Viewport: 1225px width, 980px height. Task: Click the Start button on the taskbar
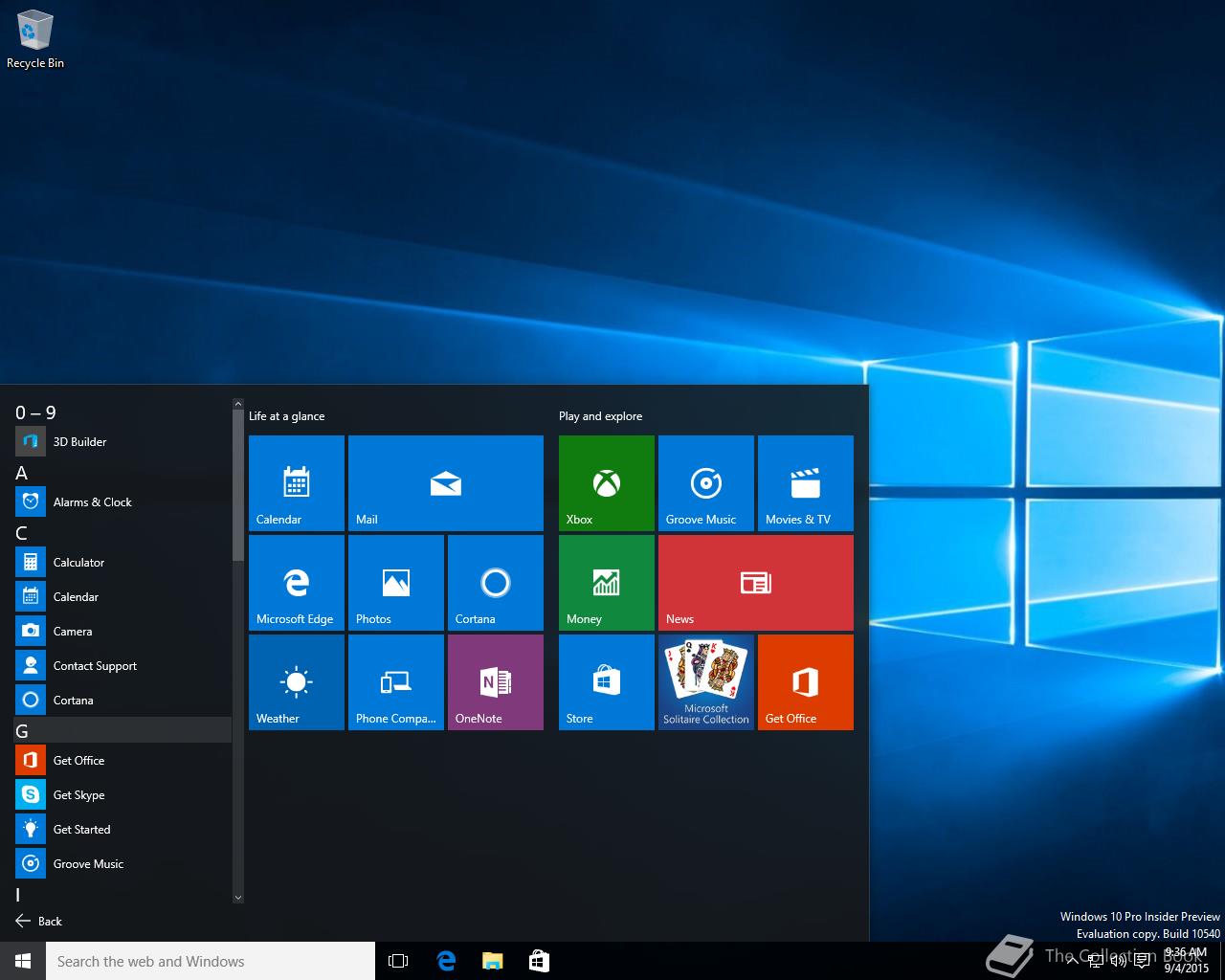23,961
